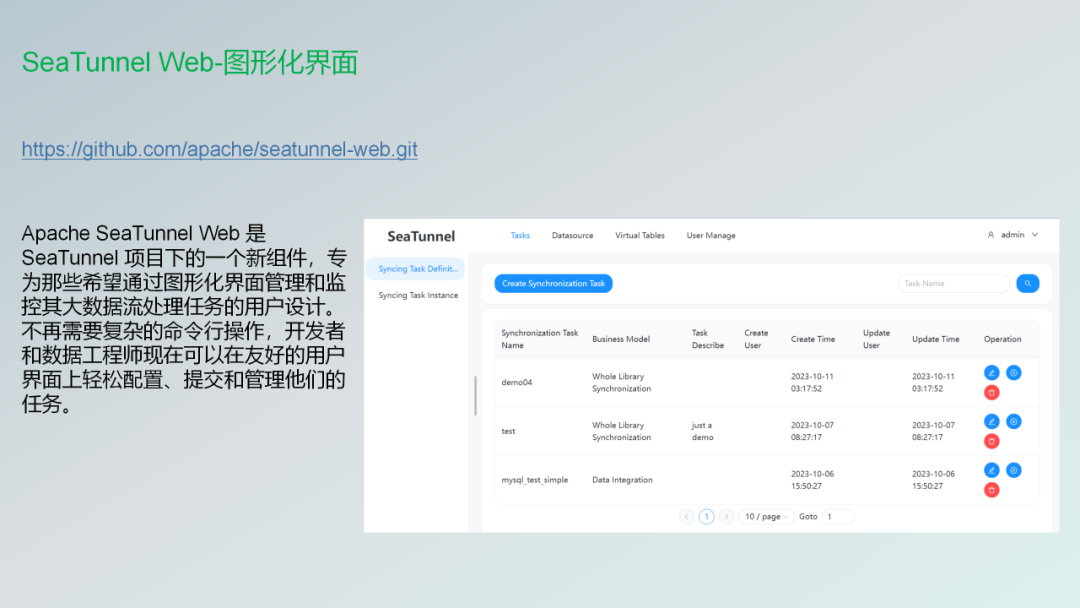Click the 2023-10-06 15:50:27 create time cell
The image size is (1080, 608).
point(812,480)
